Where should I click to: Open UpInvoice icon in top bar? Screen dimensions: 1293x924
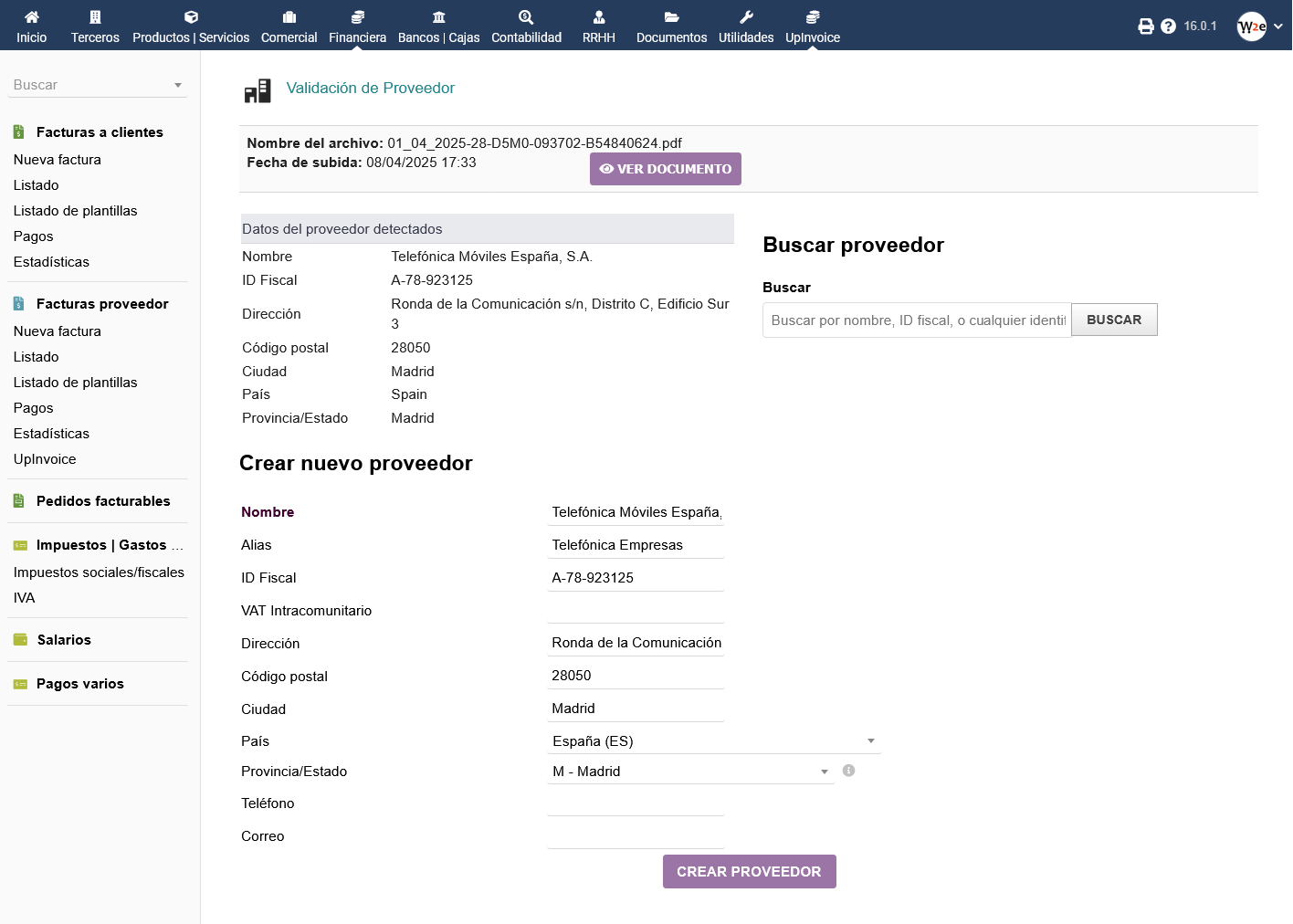(x=813, y=16)
